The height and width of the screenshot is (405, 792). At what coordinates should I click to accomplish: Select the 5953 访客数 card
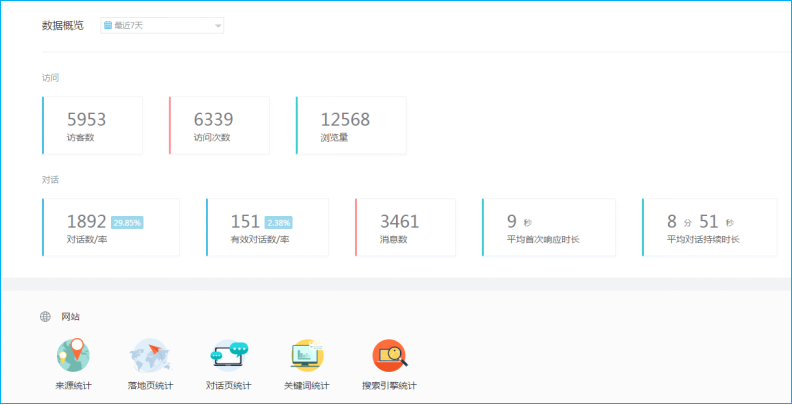click(x=92, y=125)
